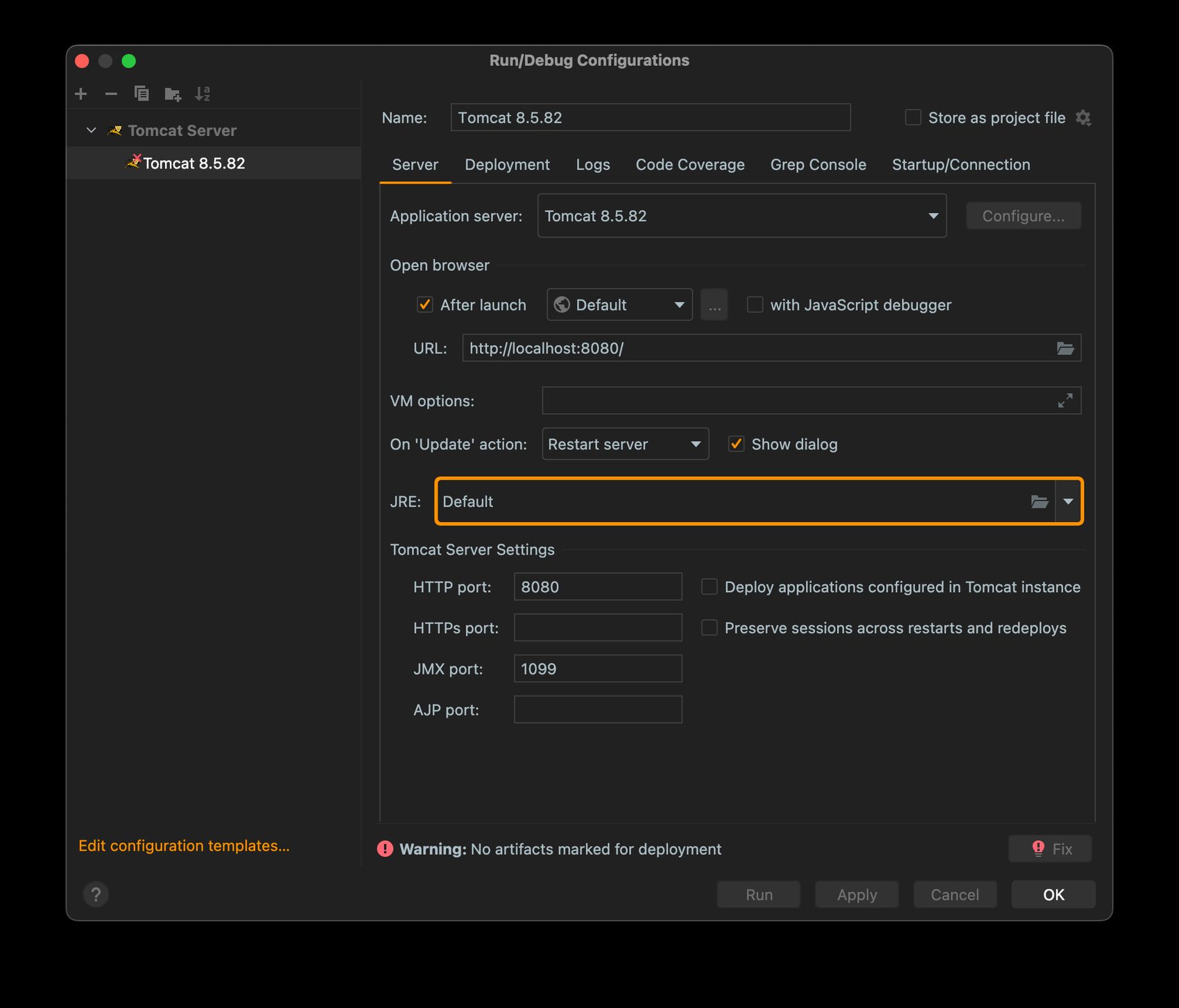The width and height of the screenshot is (1179, 1008).
Task: Click the Add New Configuration plus icon
Action: tap(81, 94)
